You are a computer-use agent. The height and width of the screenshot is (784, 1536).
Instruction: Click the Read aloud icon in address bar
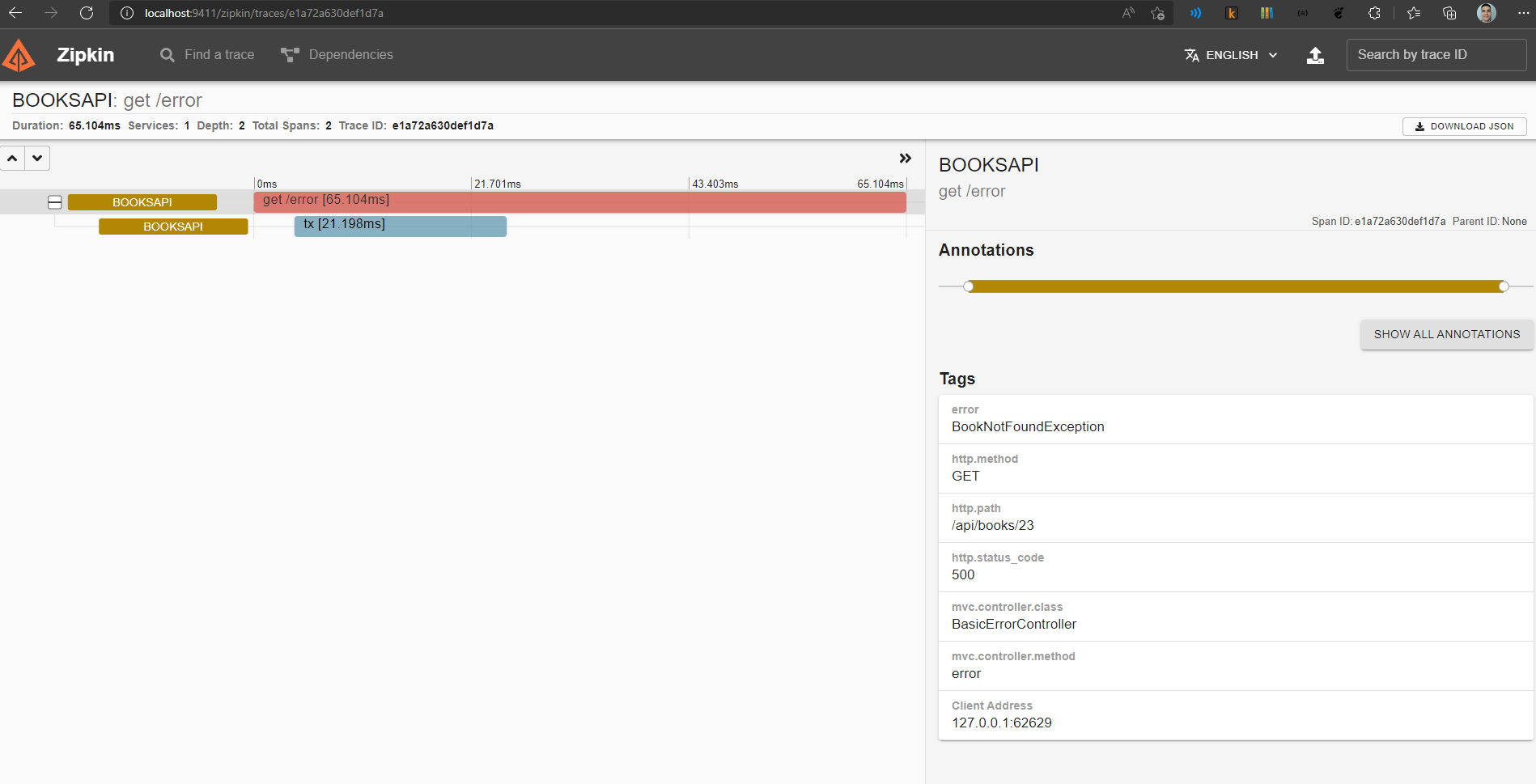pos(1128,13)
